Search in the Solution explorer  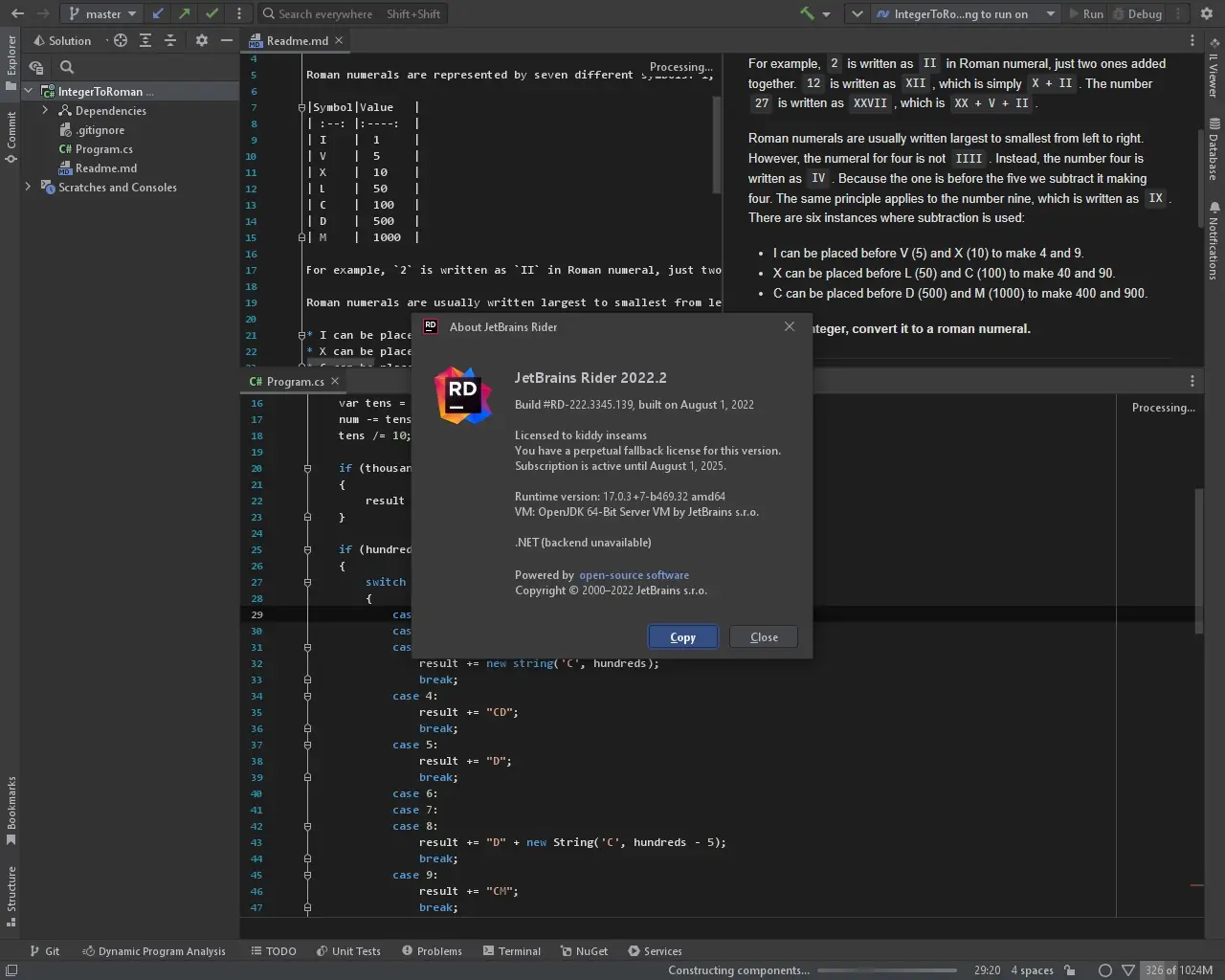(67, 67)
